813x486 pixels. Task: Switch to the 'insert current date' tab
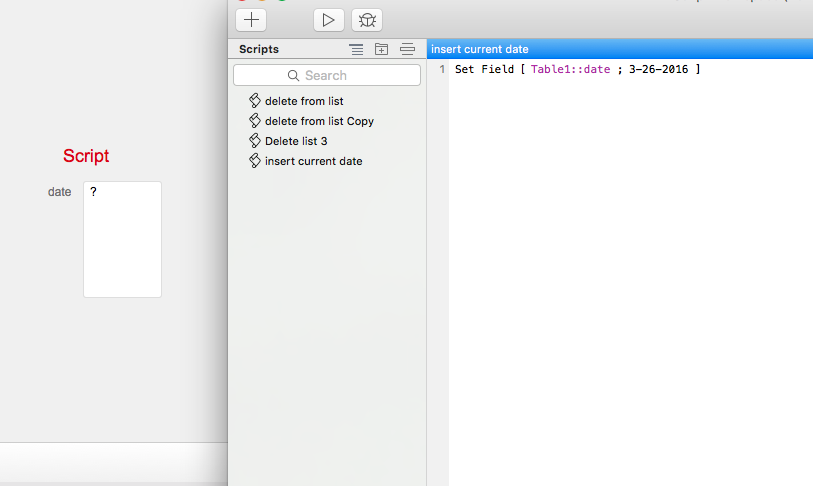coord(480,49)
